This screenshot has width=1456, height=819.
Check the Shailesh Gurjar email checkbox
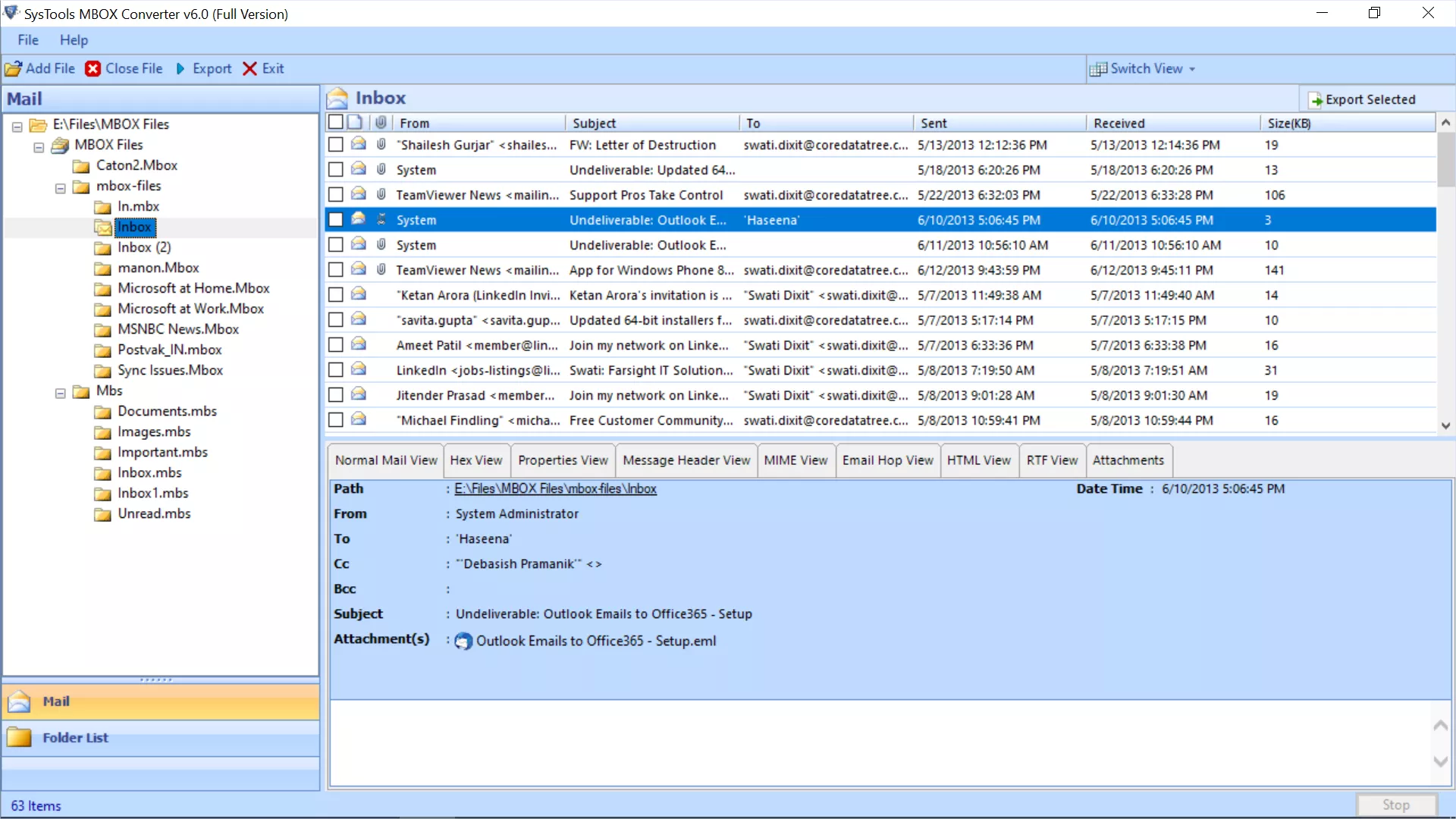click(335, 144)
